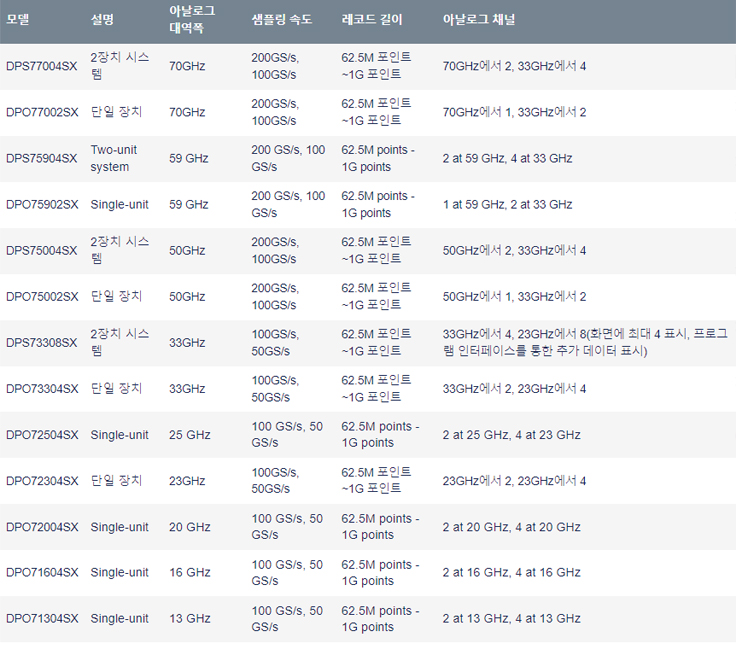Click record length cell in DPO77002SX row
Image resolution: width=736 pixels, height=651 pixels.
pos(376,112)
